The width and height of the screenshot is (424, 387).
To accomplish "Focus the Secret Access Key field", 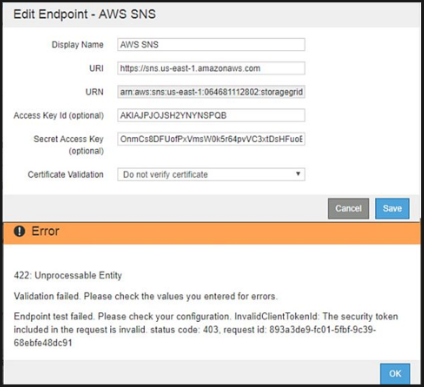I will 211,139.
